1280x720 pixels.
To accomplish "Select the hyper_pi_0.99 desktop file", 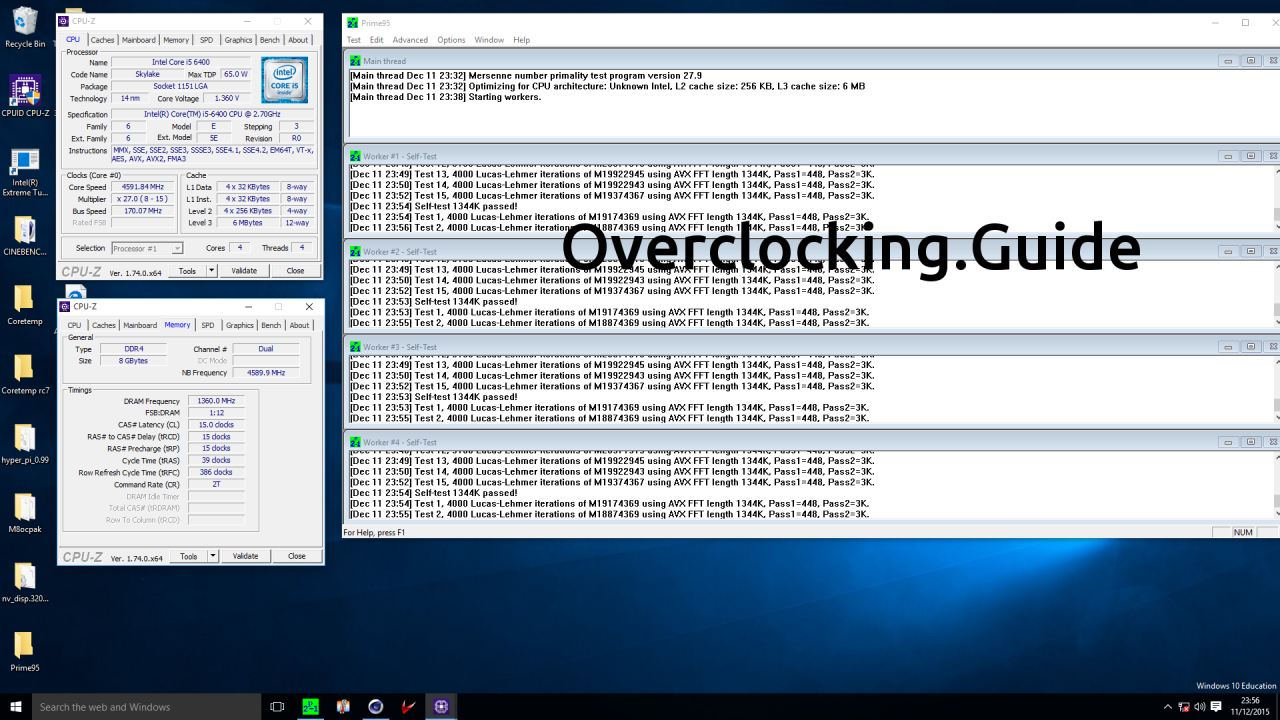I will (x=25, y=445).
